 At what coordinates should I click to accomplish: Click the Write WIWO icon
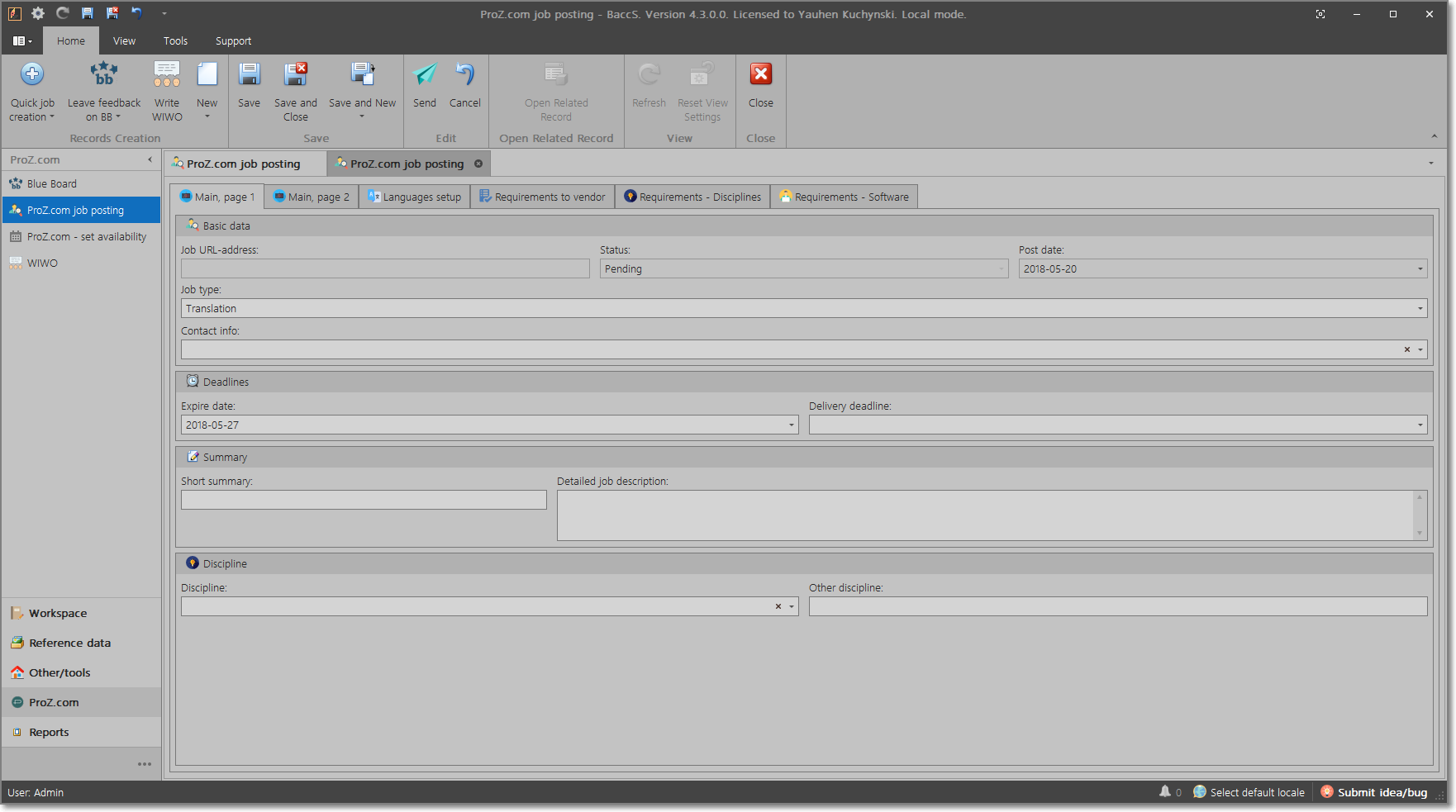click(x=167, y=74)
